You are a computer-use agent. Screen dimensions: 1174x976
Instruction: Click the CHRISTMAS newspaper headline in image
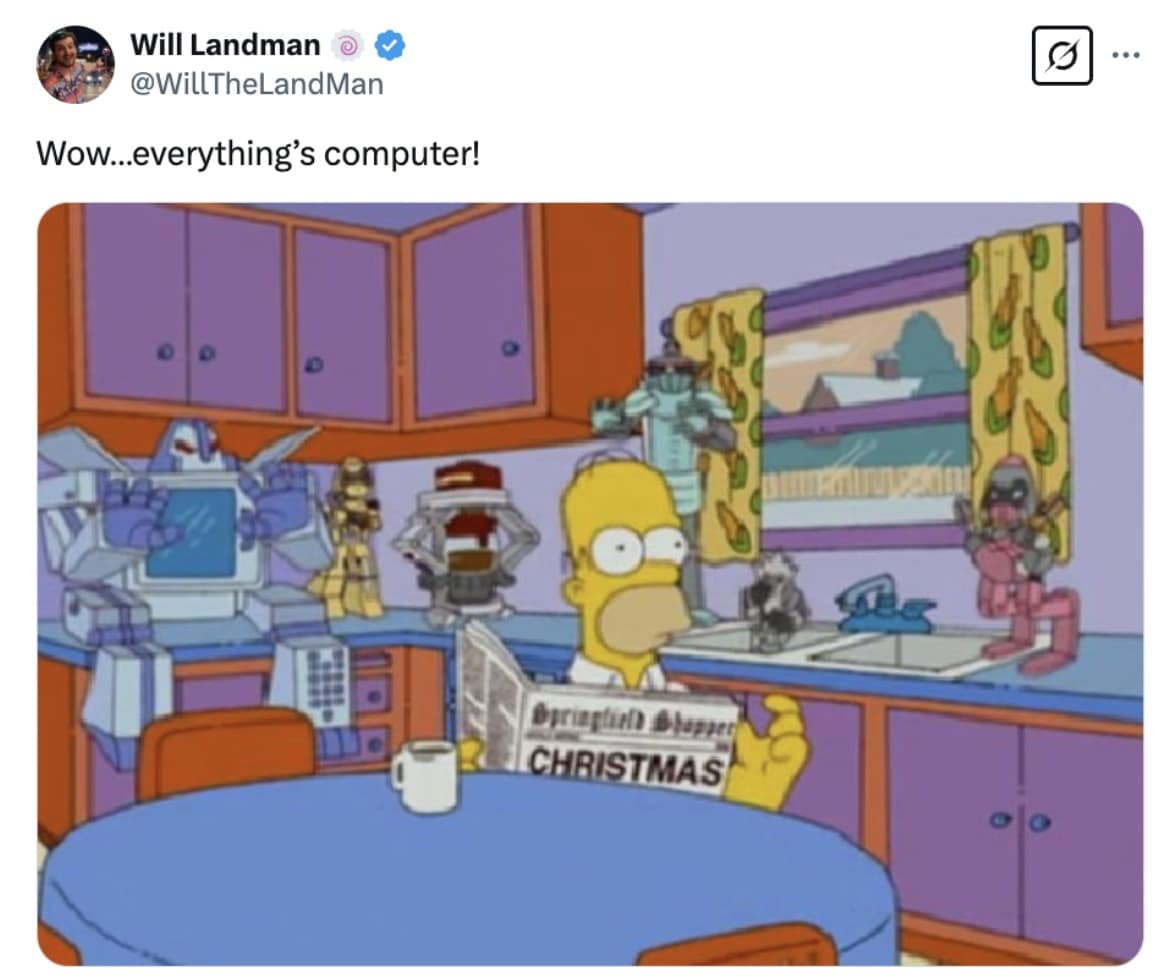[626, 765]
